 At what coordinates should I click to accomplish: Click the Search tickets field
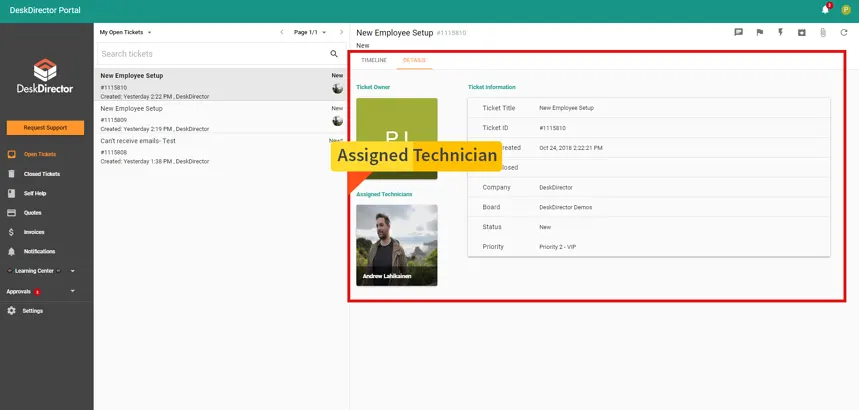pyautogui.click(x=210, y=54)
